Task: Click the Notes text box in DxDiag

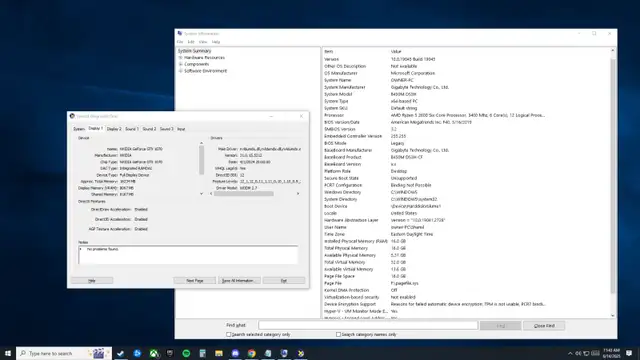Action: (x=188, y=255)
